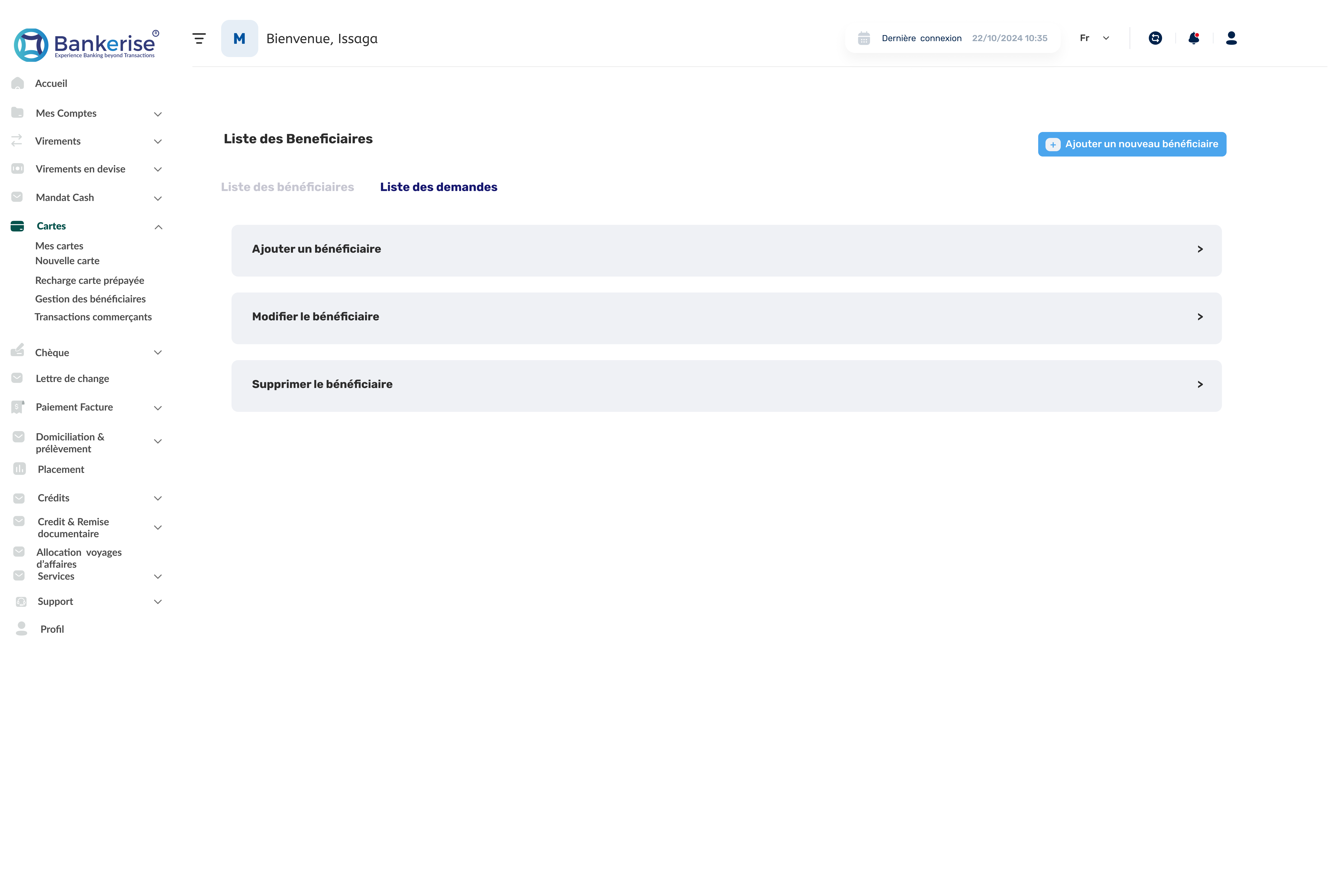This screenshot has width=1344, height=896.
Task: Open the user profile icon in header
Action: (x=1231, y=38)
